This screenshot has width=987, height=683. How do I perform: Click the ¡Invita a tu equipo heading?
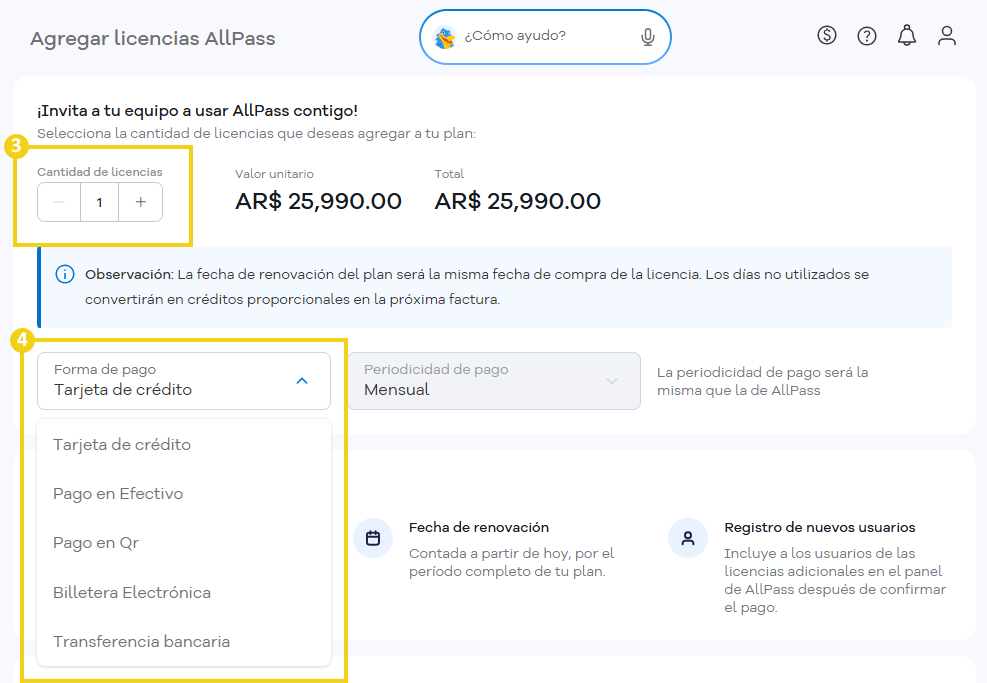click(x=197, y=111)
